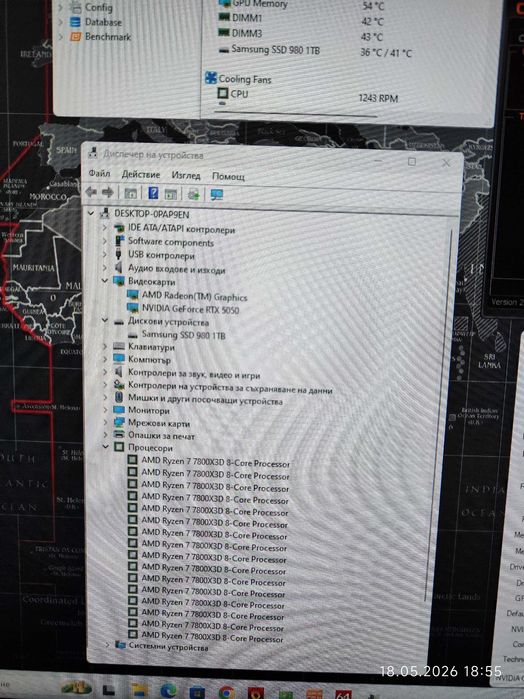Click the Процесори chip icon
524x699 pixels.
pos(119,447)
